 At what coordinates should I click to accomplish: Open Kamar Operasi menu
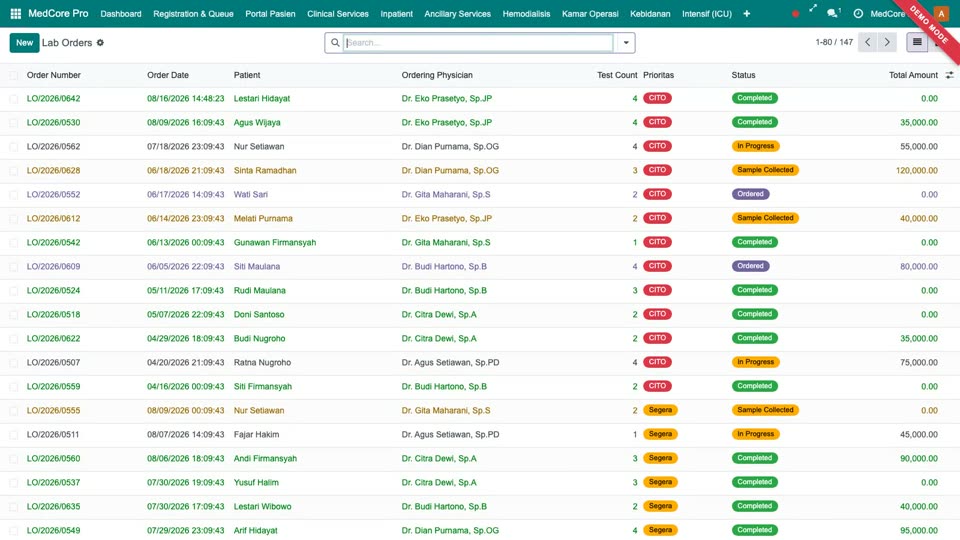click(590, 13)
